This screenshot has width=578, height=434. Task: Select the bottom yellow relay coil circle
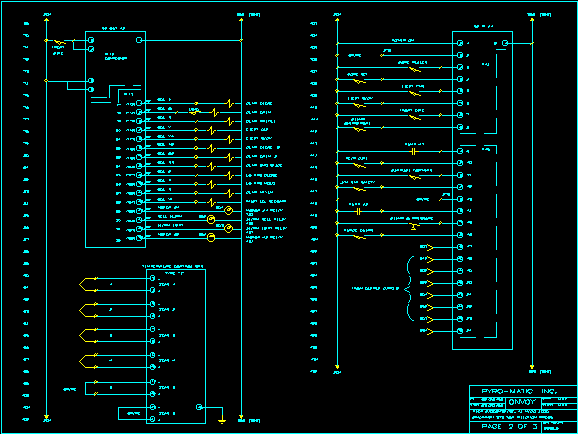point(211,238)
